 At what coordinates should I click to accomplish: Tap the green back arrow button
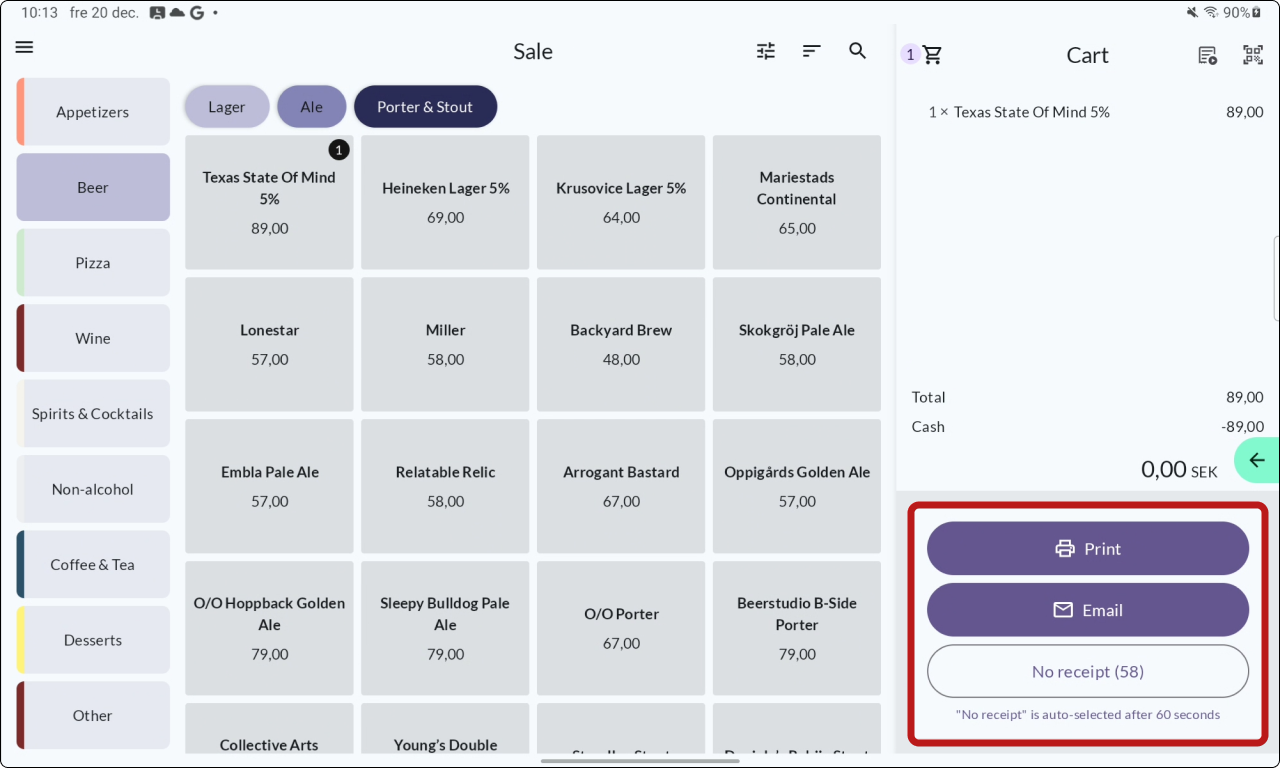(x=1257, y=460)
